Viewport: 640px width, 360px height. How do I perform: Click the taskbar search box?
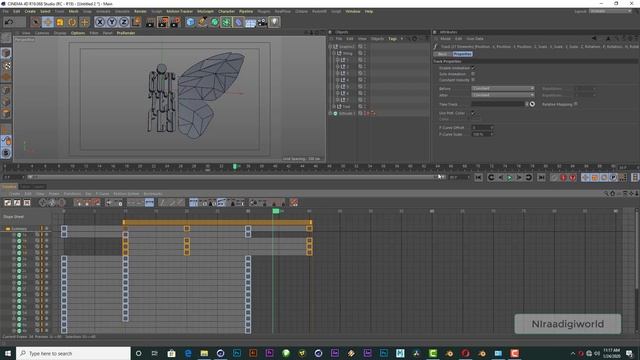click(x=73, y=353)
